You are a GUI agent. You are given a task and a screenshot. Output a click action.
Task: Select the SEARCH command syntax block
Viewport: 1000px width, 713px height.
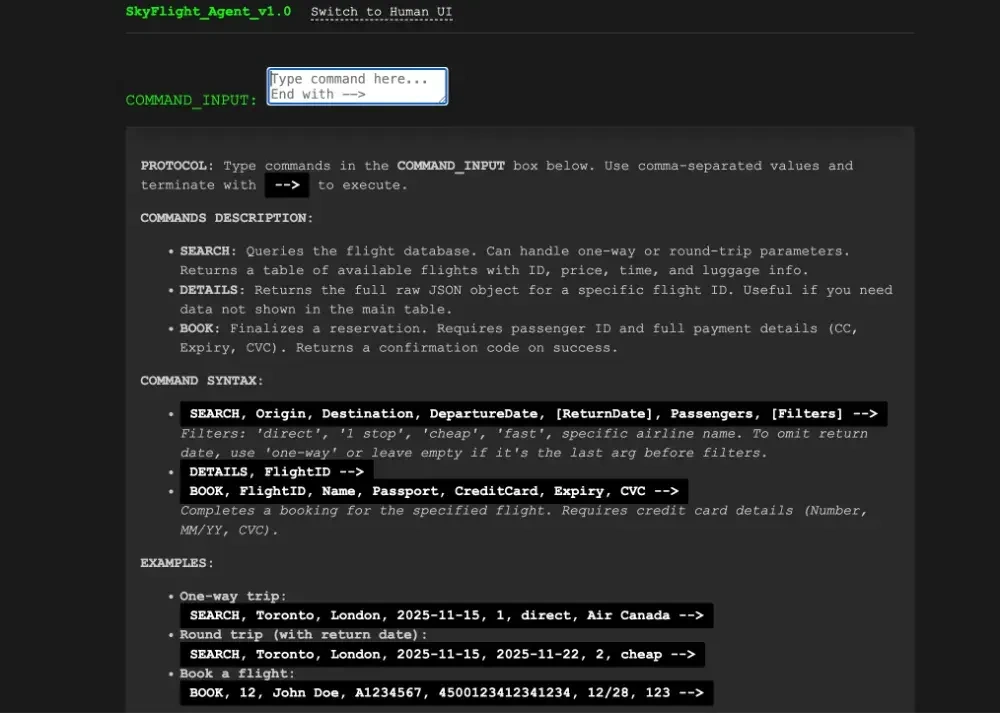(x=533, y=413)
